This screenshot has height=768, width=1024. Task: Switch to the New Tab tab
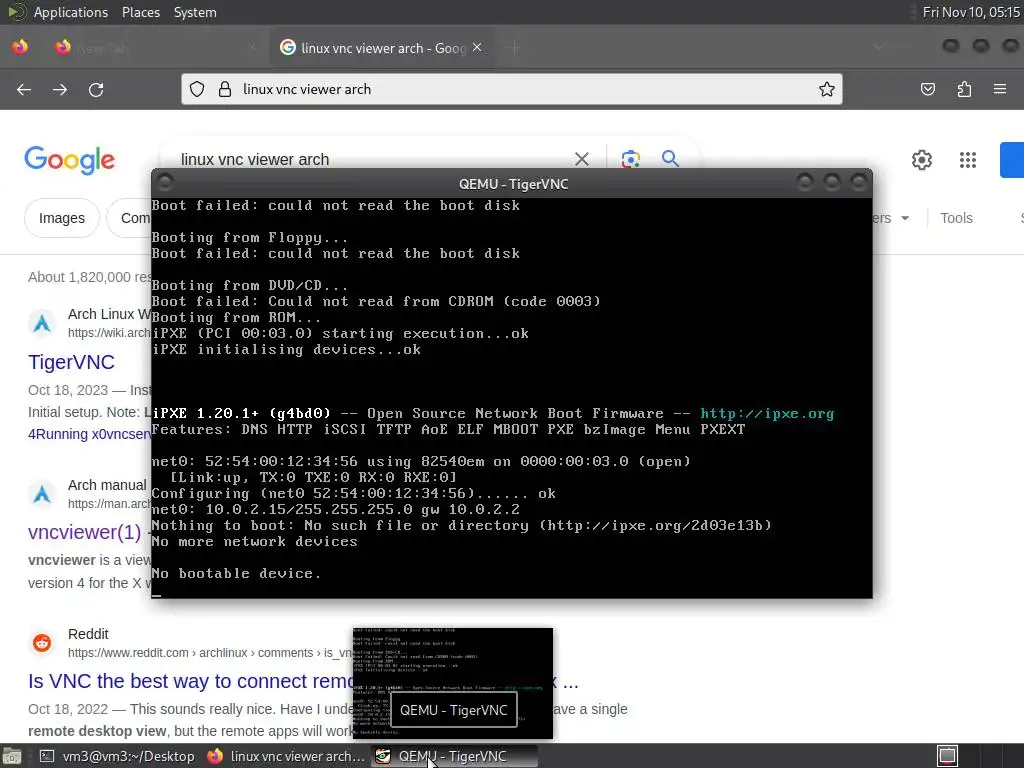pyautogui.click(x=153, y=48)
